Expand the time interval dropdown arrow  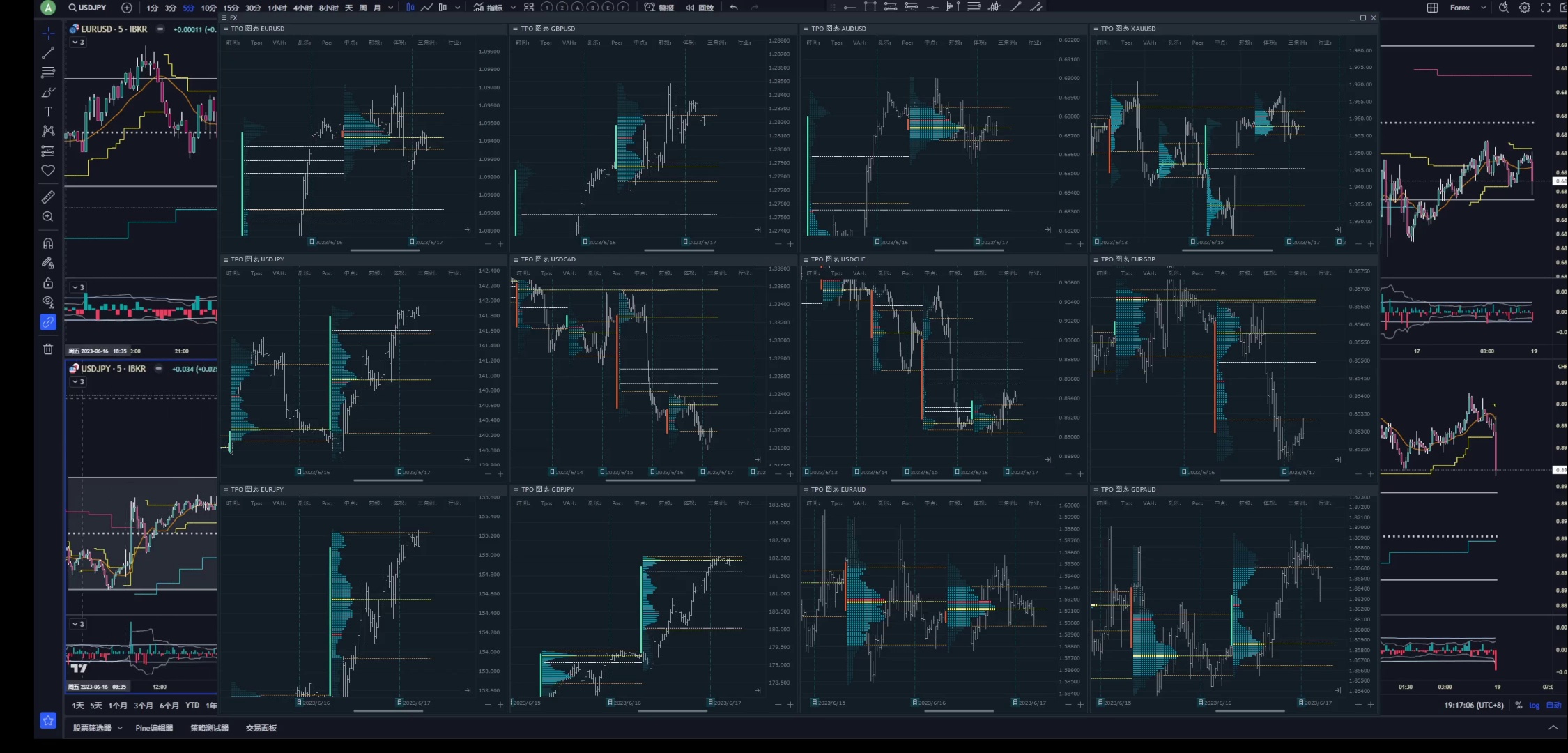pyautogui.click(x=390, y=8)
